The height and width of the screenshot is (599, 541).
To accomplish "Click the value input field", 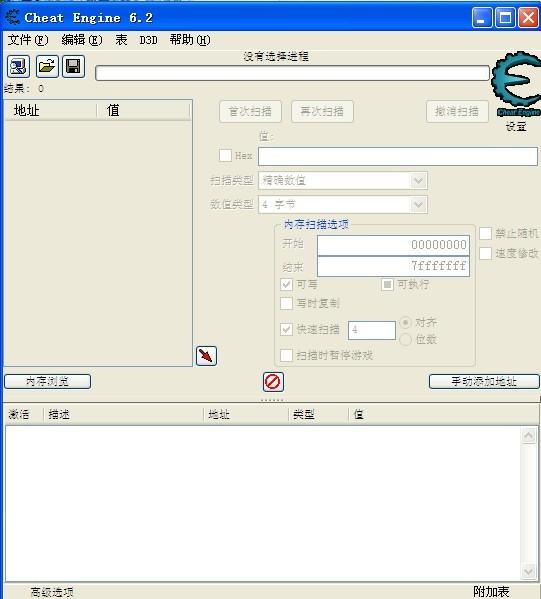I will [398, 156].
